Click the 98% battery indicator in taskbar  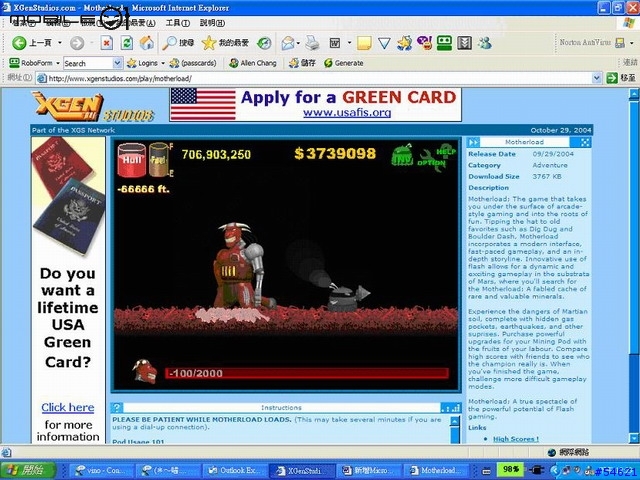click(510, 469)
